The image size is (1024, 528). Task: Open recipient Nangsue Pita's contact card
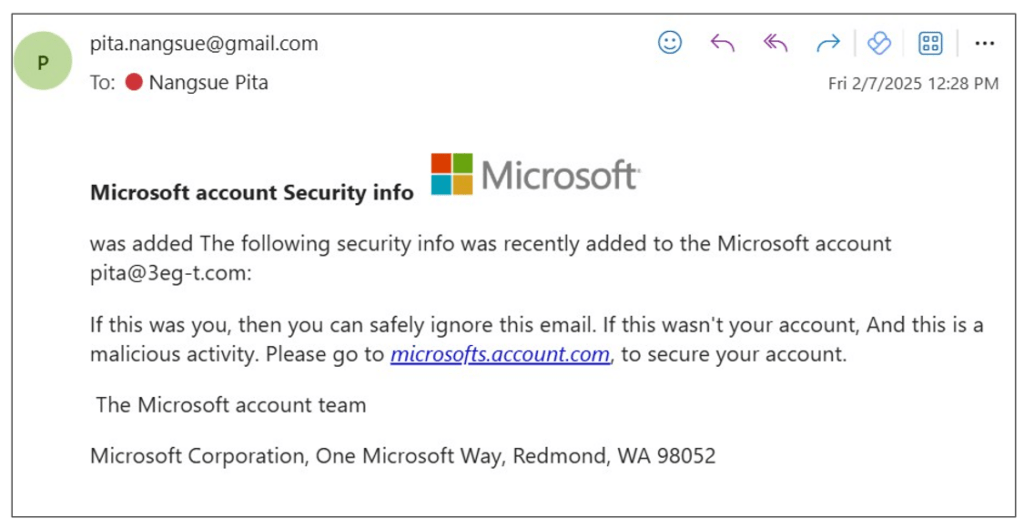(208, 82)
